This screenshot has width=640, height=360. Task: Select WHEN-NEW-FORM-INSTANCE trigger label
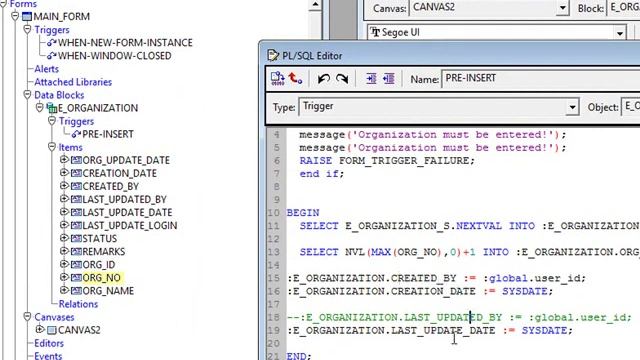pyautogui.click(x=125, y=43)
